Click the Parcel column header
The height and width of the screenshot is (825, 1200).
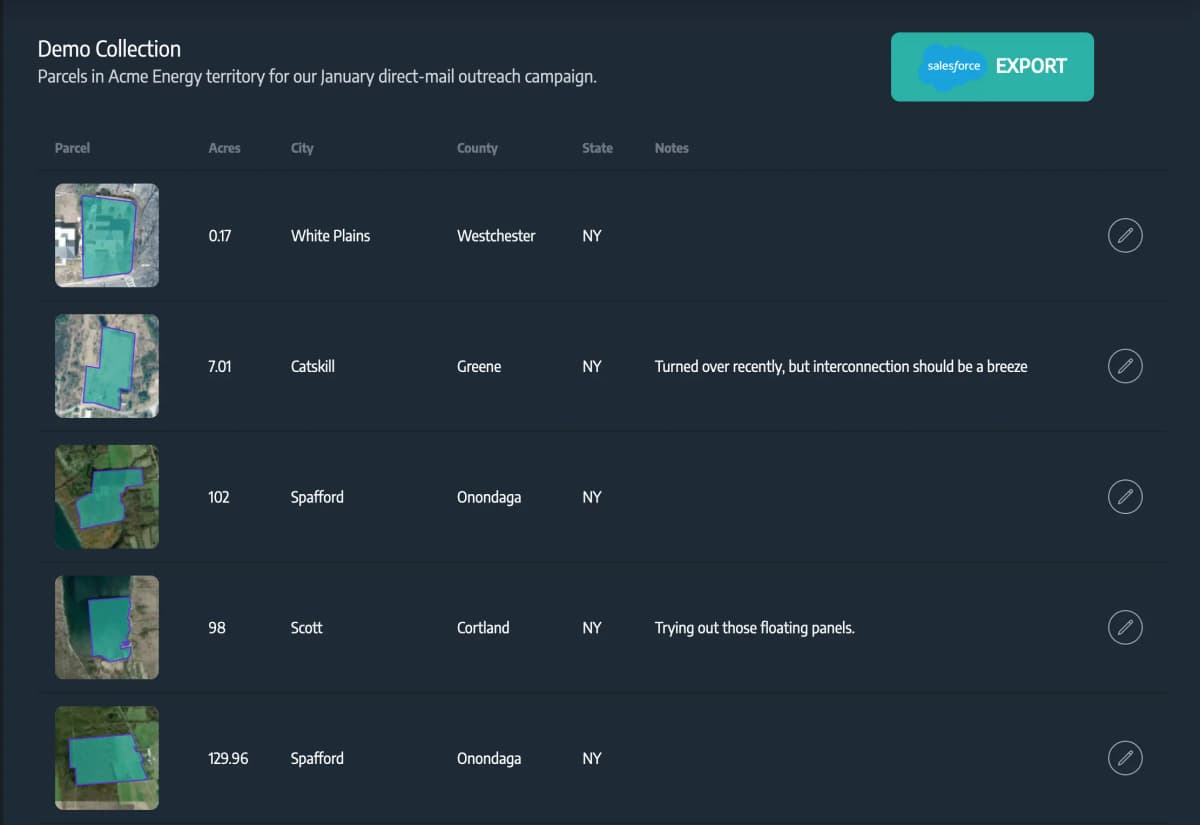click(x=72, y=148)
